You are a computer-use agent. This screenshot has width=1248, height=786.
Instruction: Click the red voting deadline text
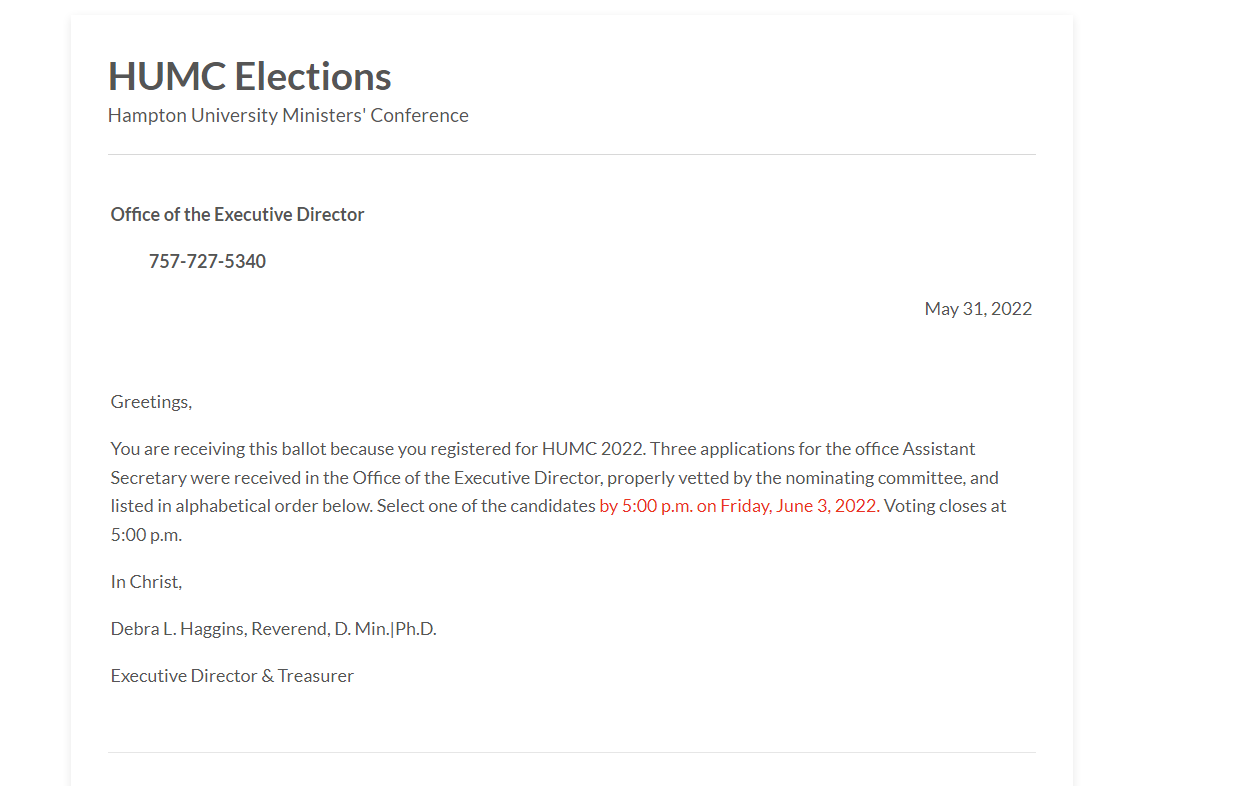739,505
